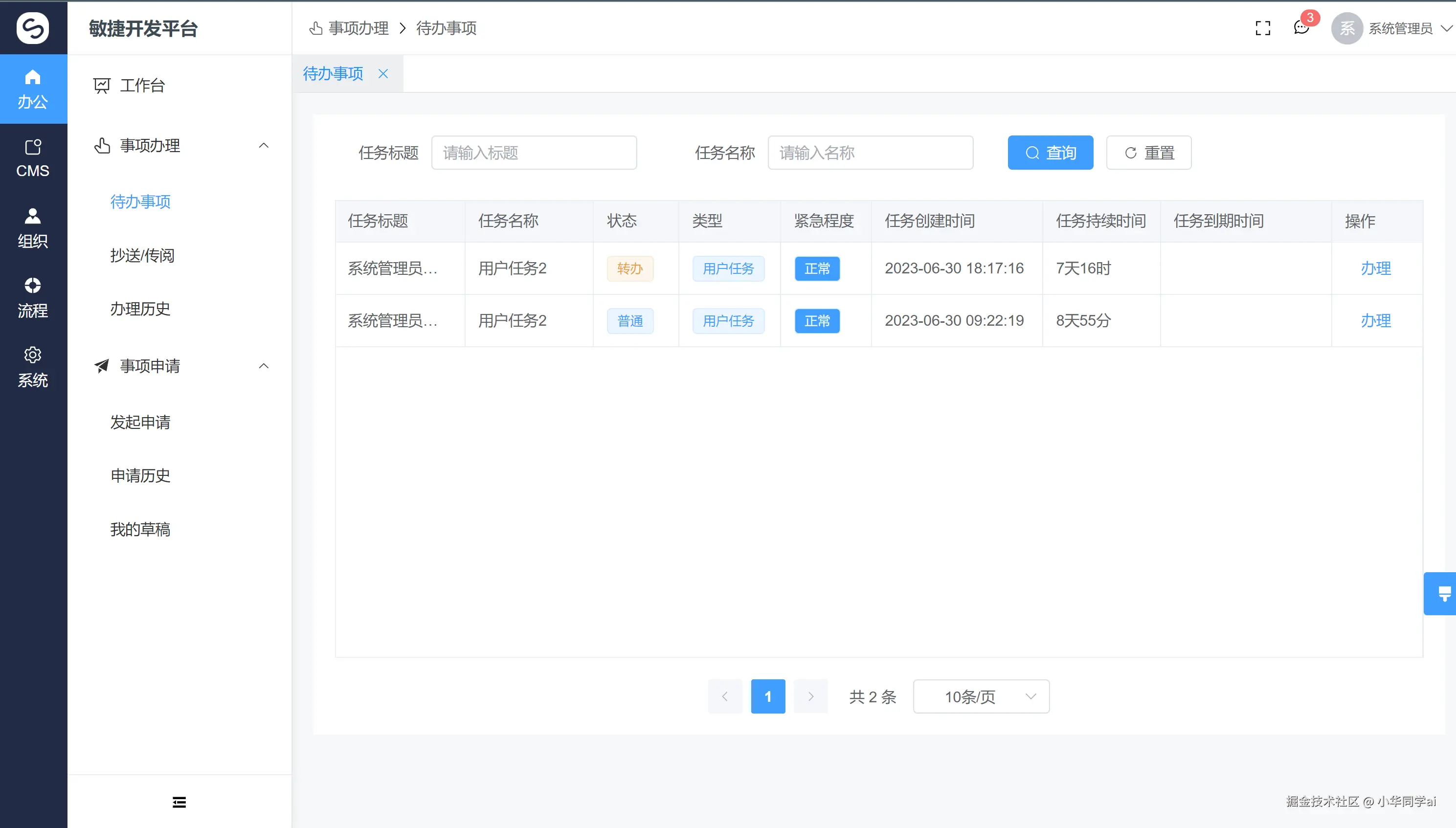Open 办理历史 menu item
Image resolution: width=1456 pixels, height=828 pixels.
pos(140,309)
